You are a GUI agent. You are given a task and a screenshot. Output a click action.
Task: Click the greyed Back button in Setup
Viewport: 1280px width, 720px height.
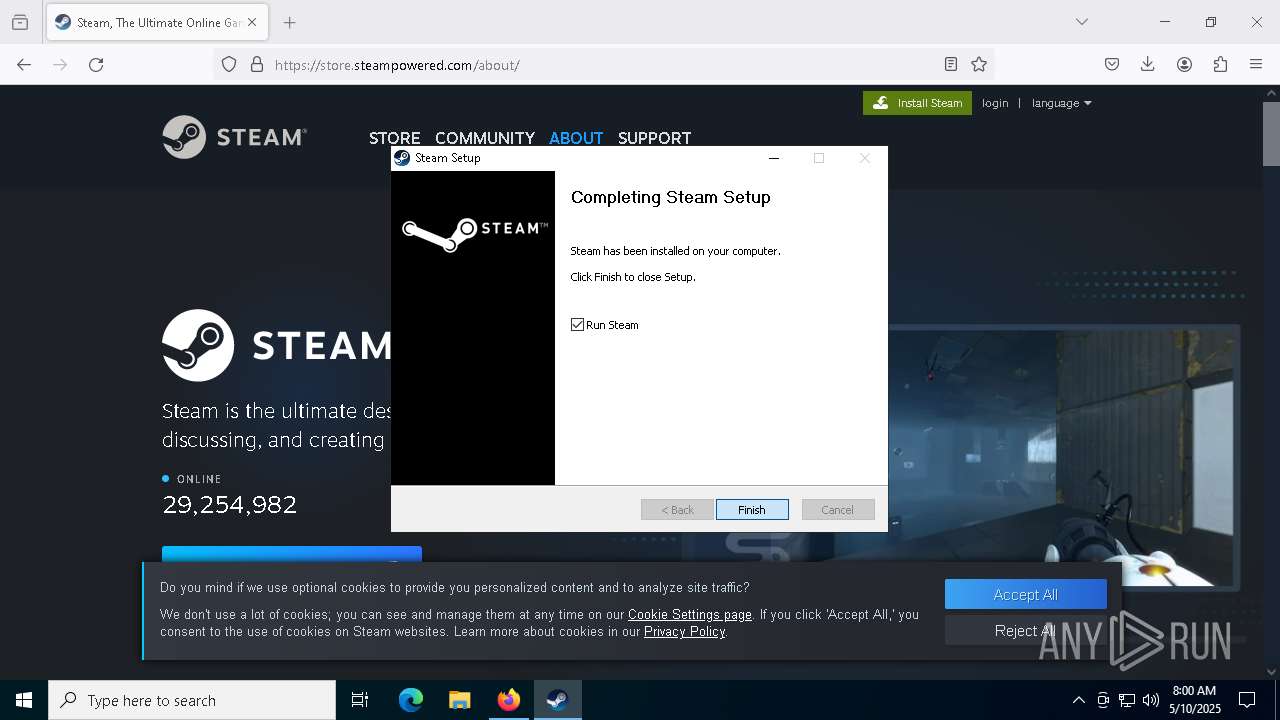pos(677,510)
